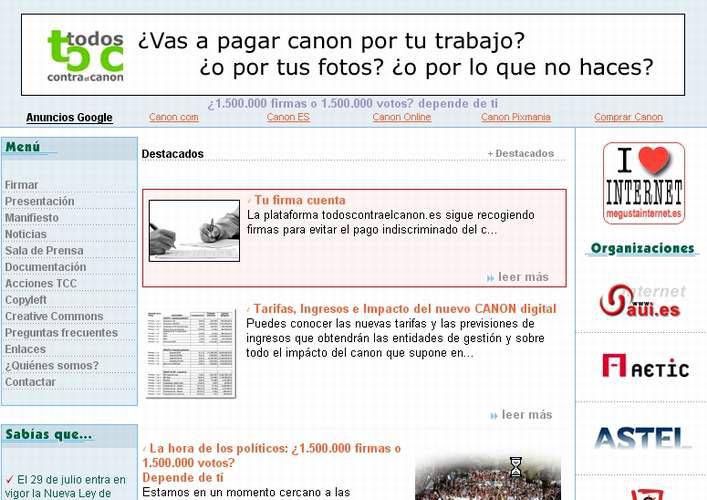Click the Sabías que... panel heading

[49, 434]
